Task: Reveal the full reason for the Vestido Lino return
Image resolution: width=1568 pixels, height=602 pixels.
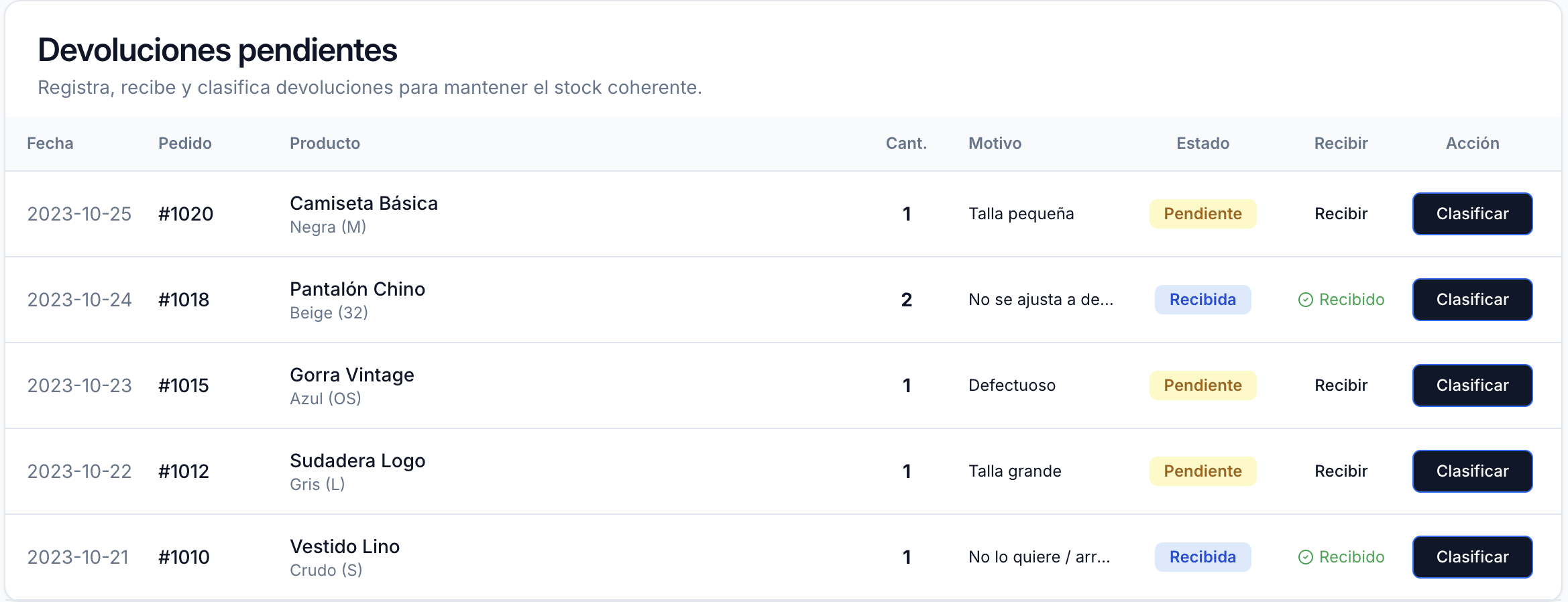Action: tap(1039, 556)
